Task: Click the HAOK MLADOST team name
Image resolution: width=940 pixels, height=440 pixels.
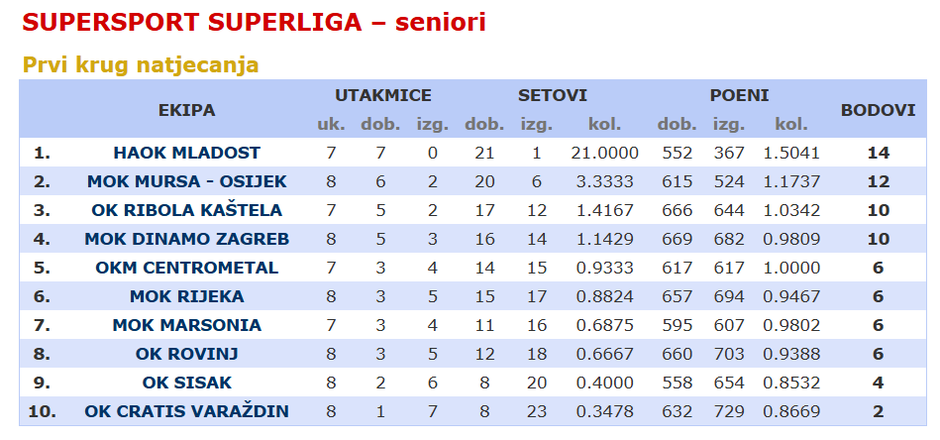Action: coord(187,153)
